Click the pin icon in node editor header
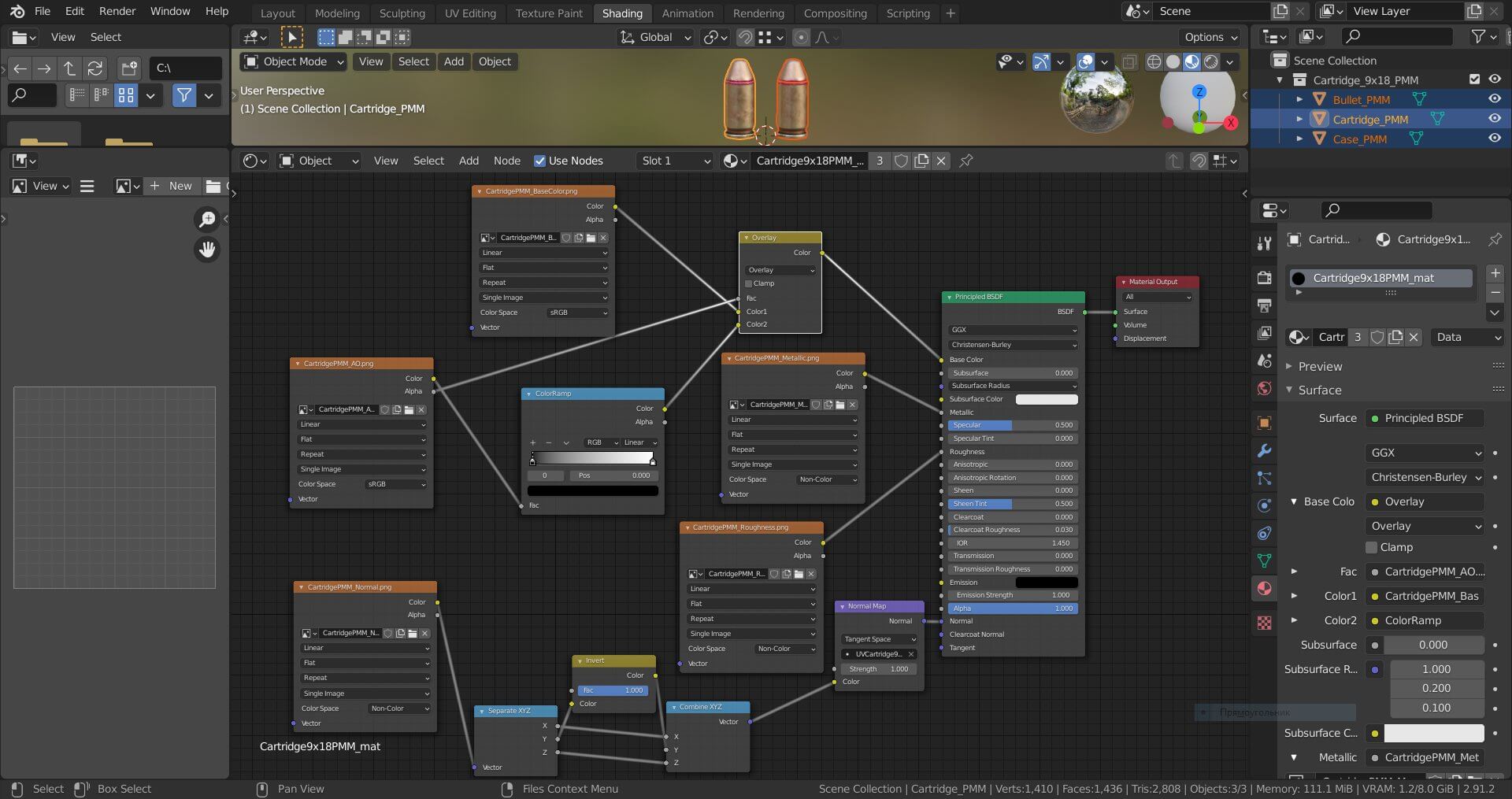This screenshot has width=1512, height=799. click(x=965, y=161)
